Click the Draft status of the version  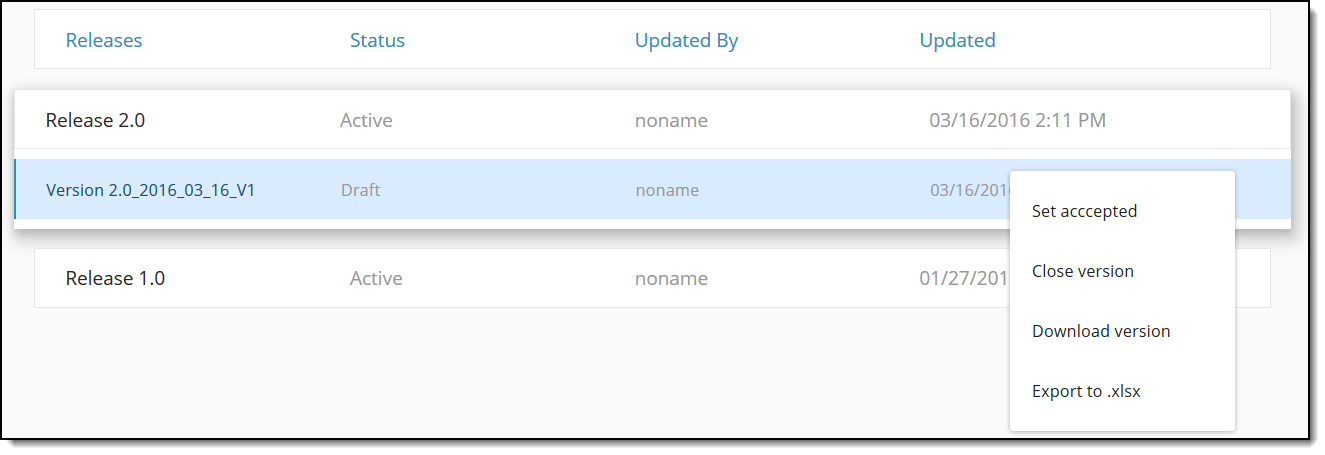pyautogui.click(x=360, y=190)
